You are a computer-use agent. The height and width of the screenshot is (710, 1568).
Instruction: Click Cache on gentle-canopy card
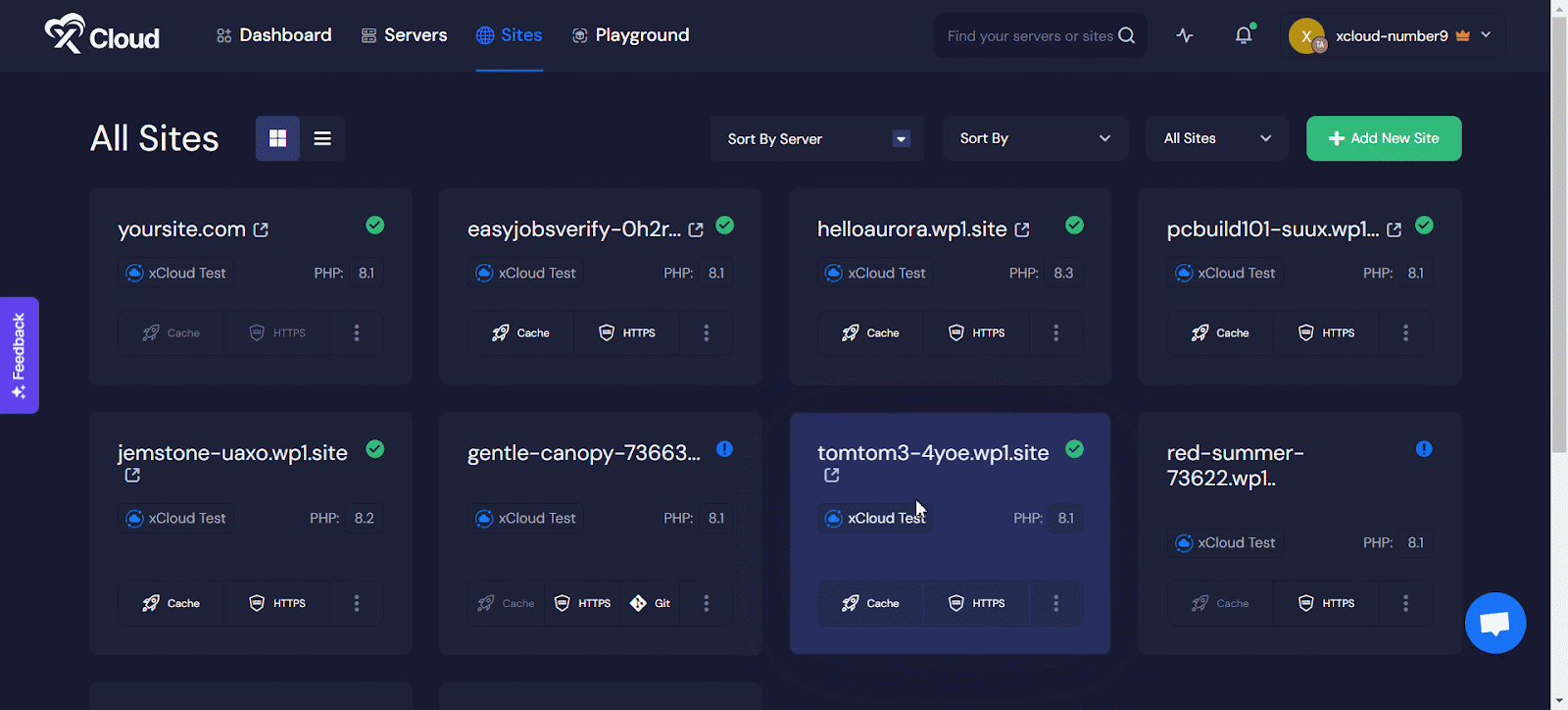507,603
